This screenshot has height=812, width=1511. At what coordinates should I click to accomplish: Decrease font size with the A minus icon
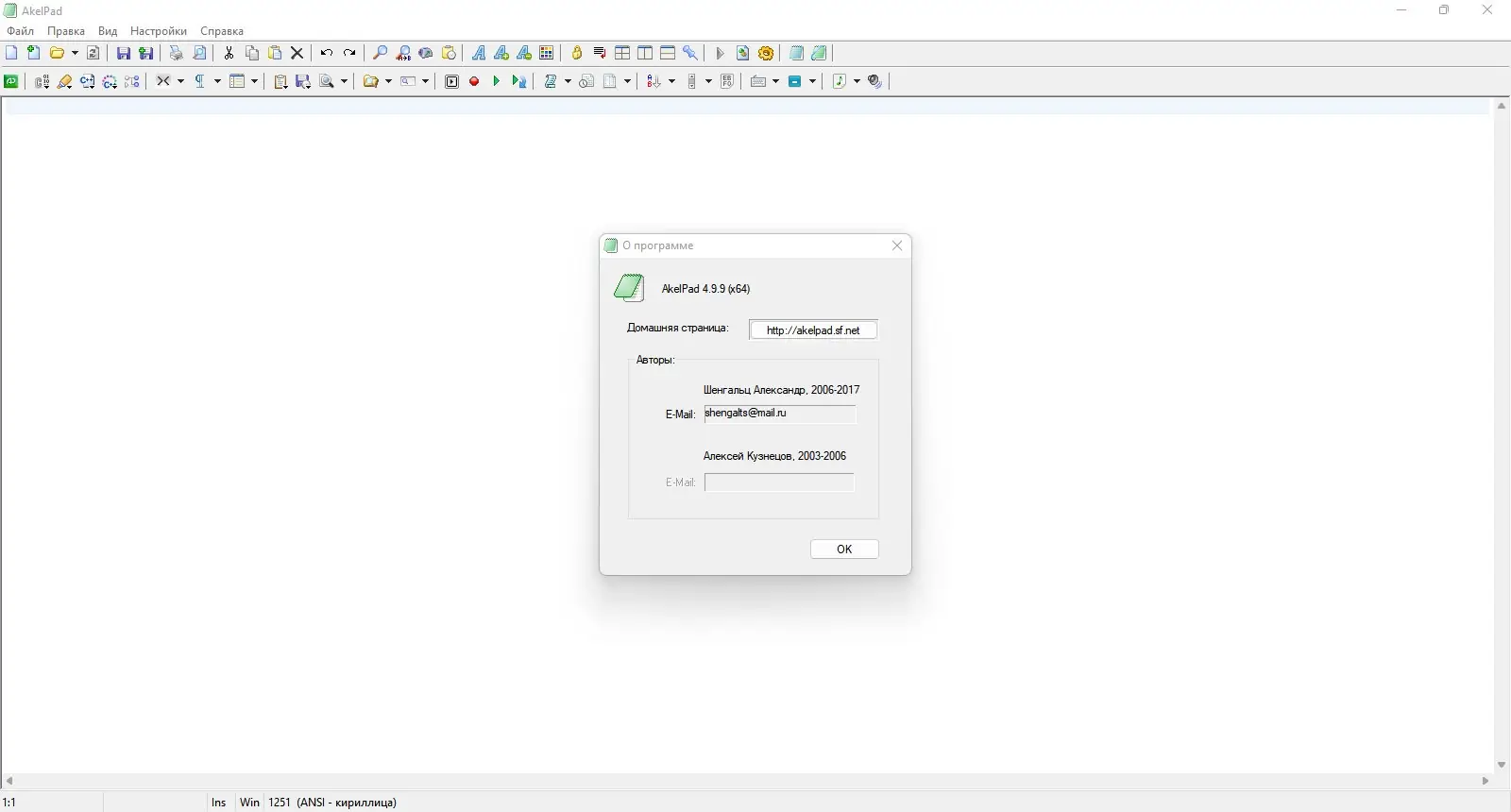(524, 53)
